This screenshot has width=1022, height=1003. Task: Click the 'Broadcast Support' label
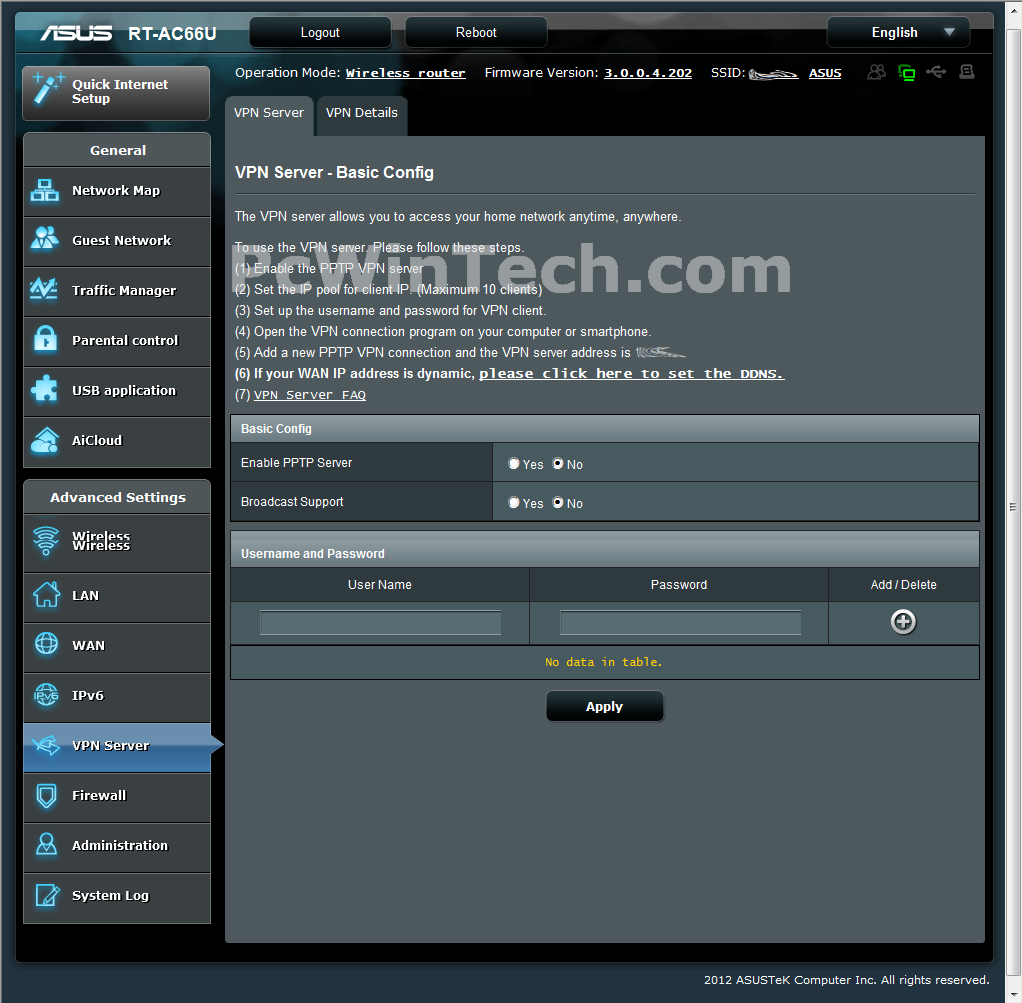(x=292, y=502)
